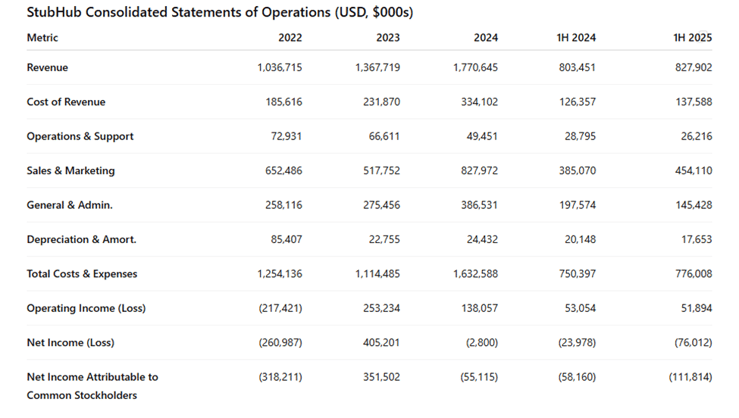The width and height of the screenshot is (739, 418).
Task: Click the 'Operating Income (Loss)' row label
Action: click(86, 308)
